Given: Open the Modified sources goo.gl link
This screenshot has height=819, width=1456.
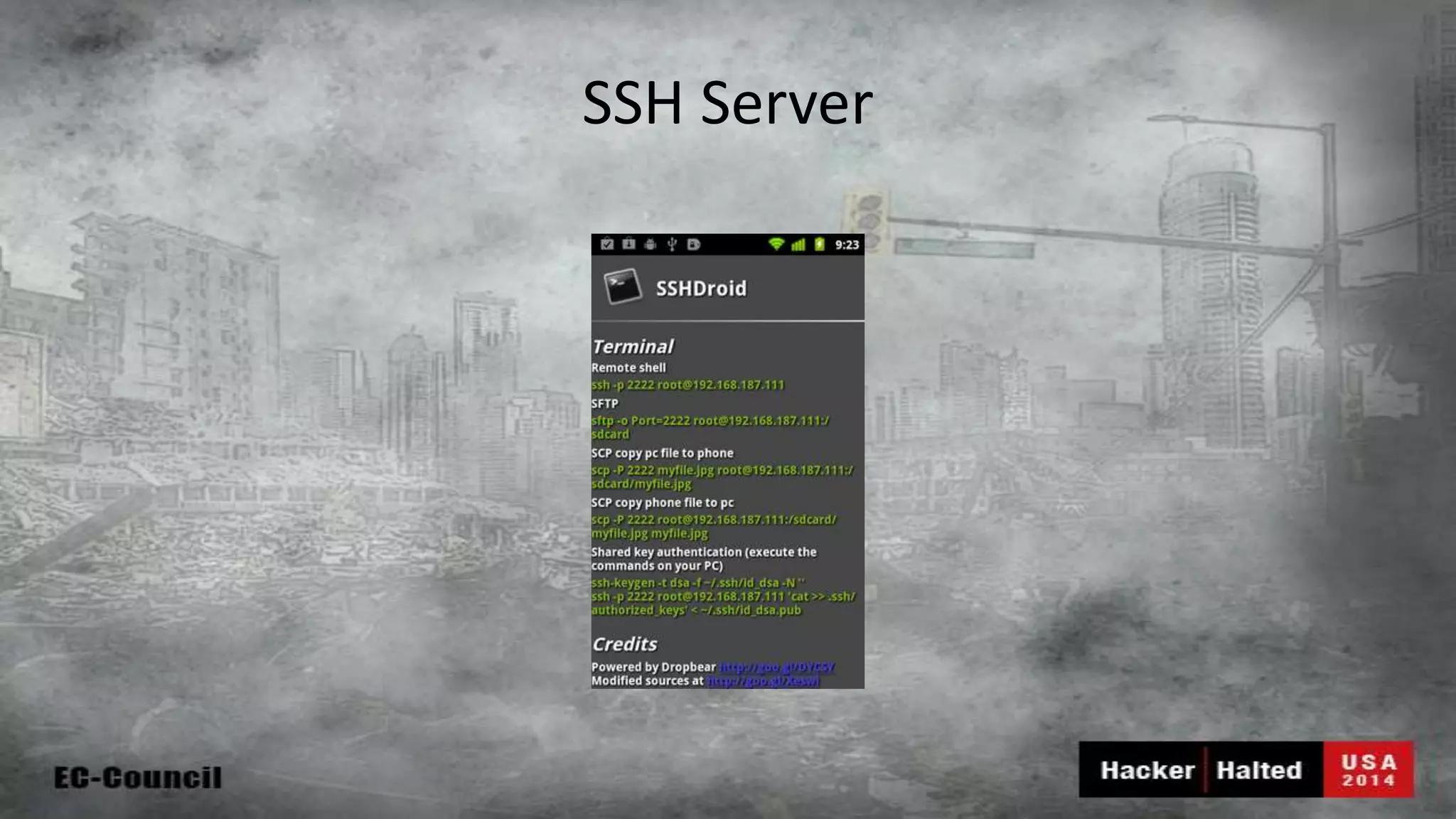Looking at the screenshot, I should (x=764, y=681).
